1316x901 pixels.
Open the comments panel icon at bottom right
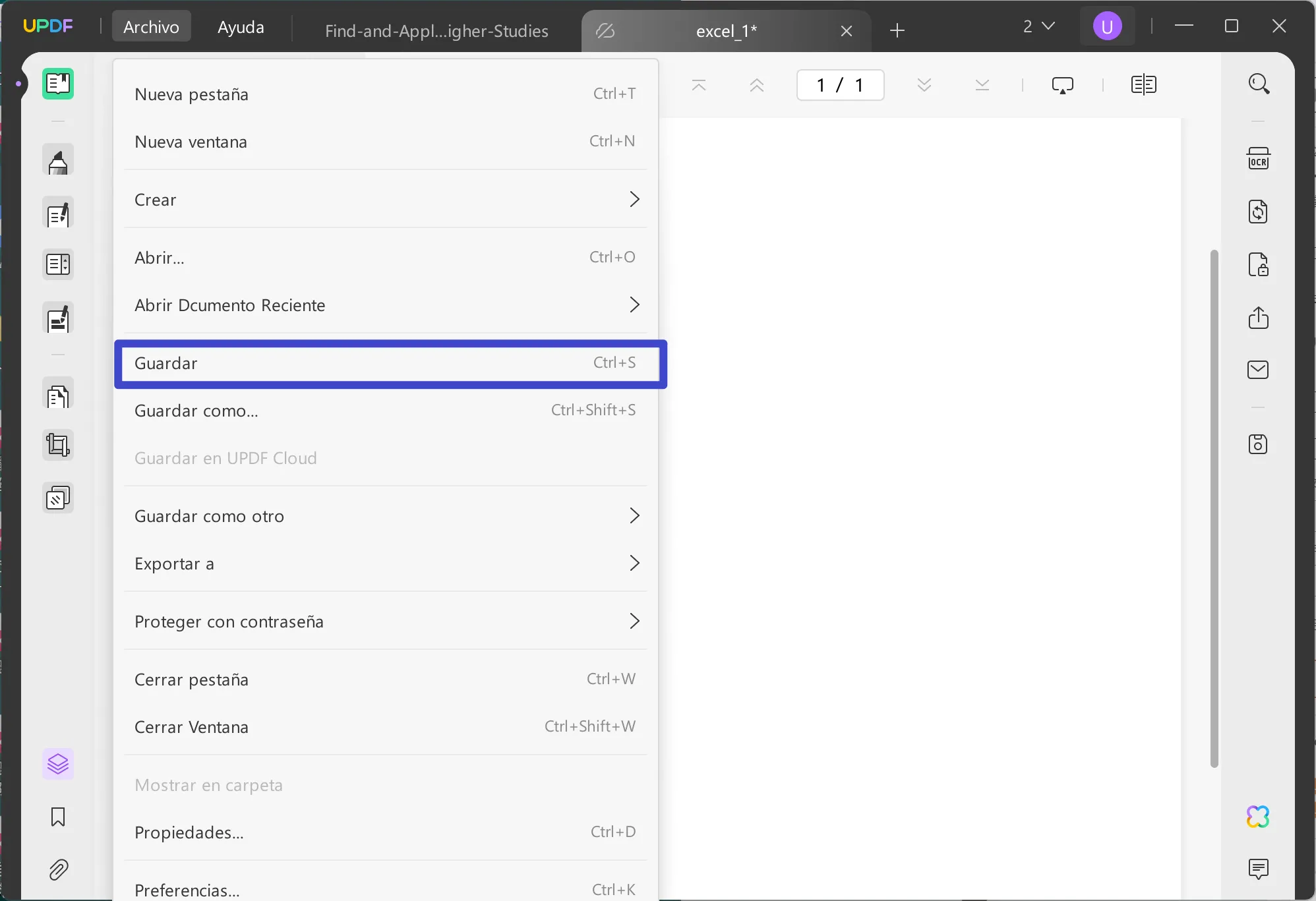1259,869
